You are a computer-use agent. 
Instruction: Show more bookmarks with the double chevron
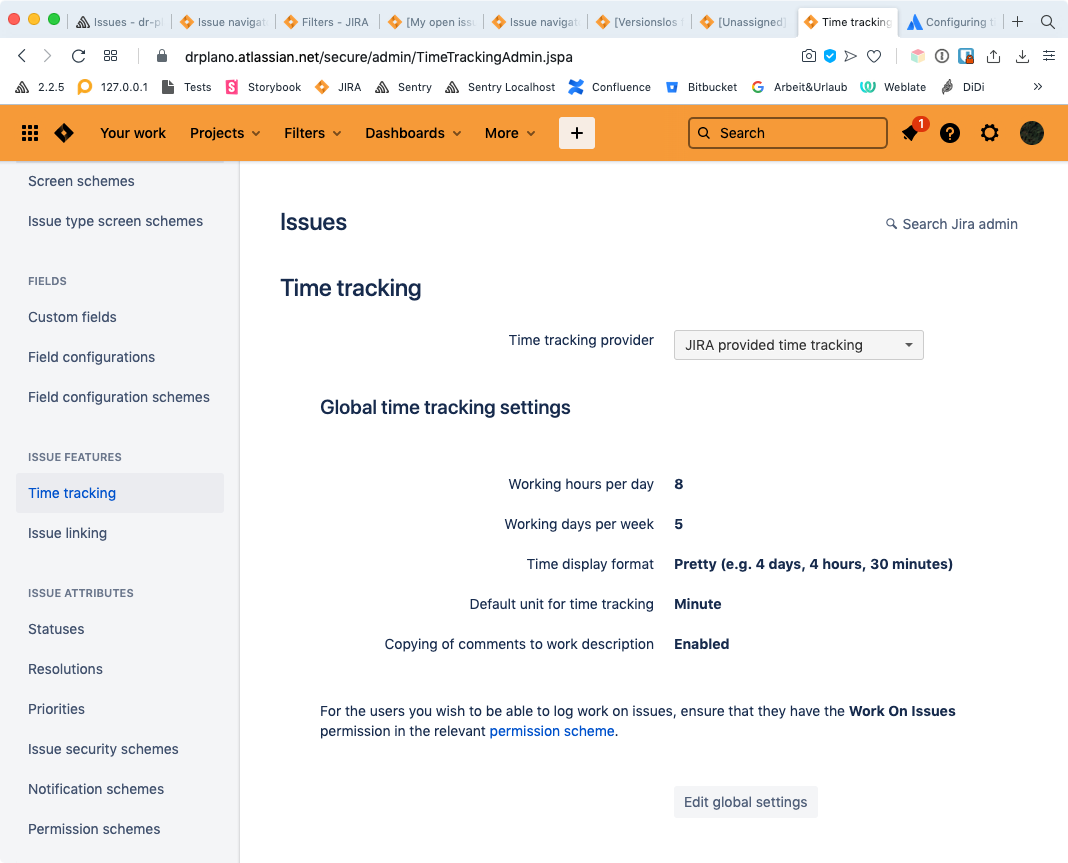1037,87
